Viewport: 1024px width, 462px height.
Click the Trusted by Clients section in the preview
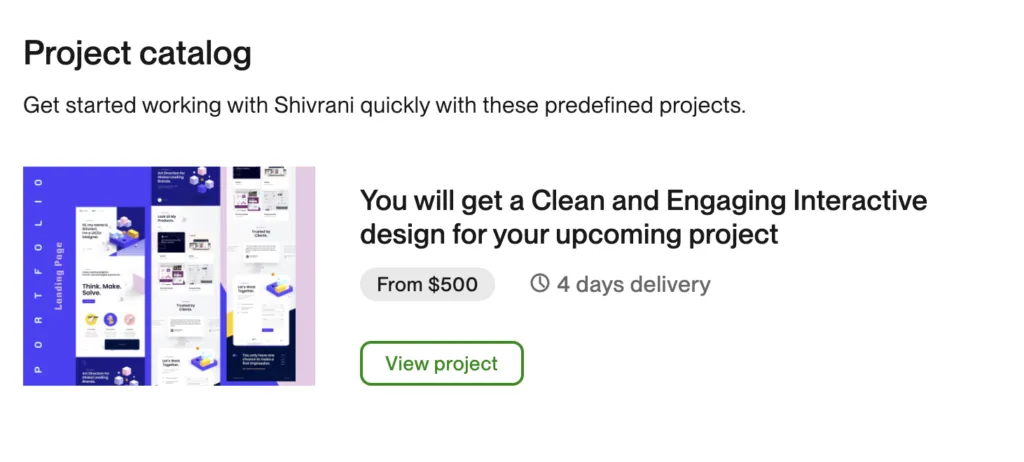click(185, 308)
